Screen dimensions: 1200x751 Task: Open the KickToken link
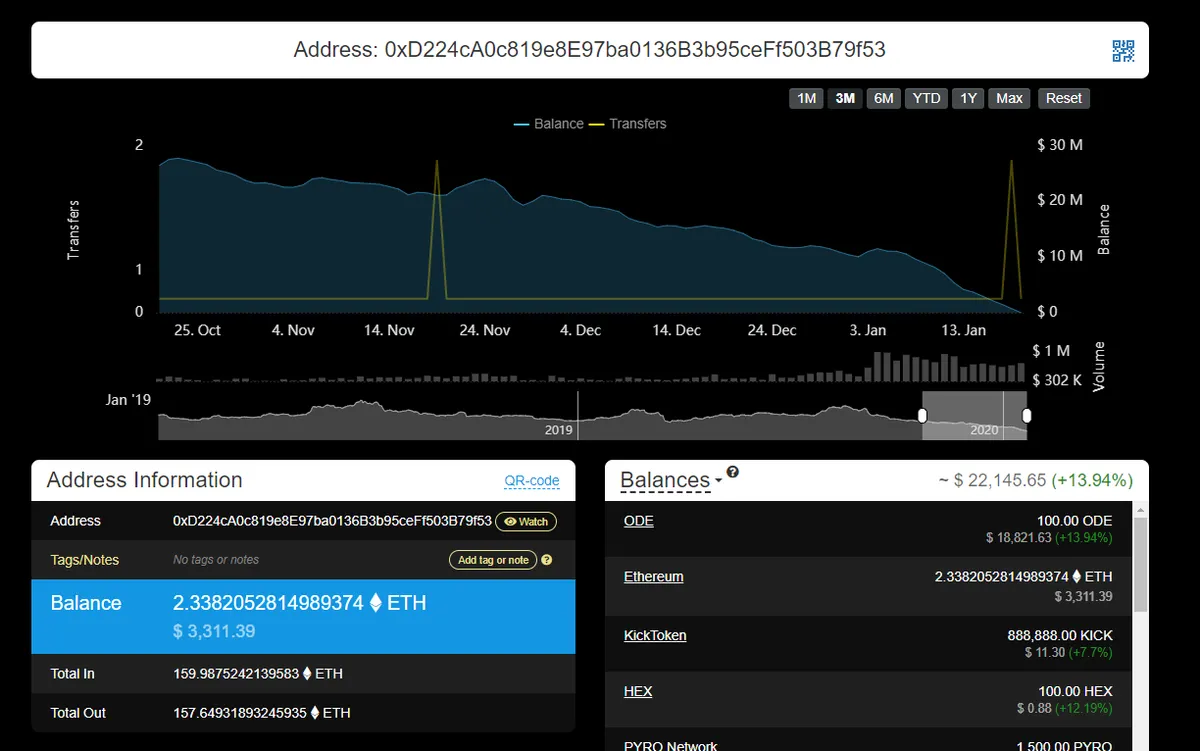(x=655, y=635)
